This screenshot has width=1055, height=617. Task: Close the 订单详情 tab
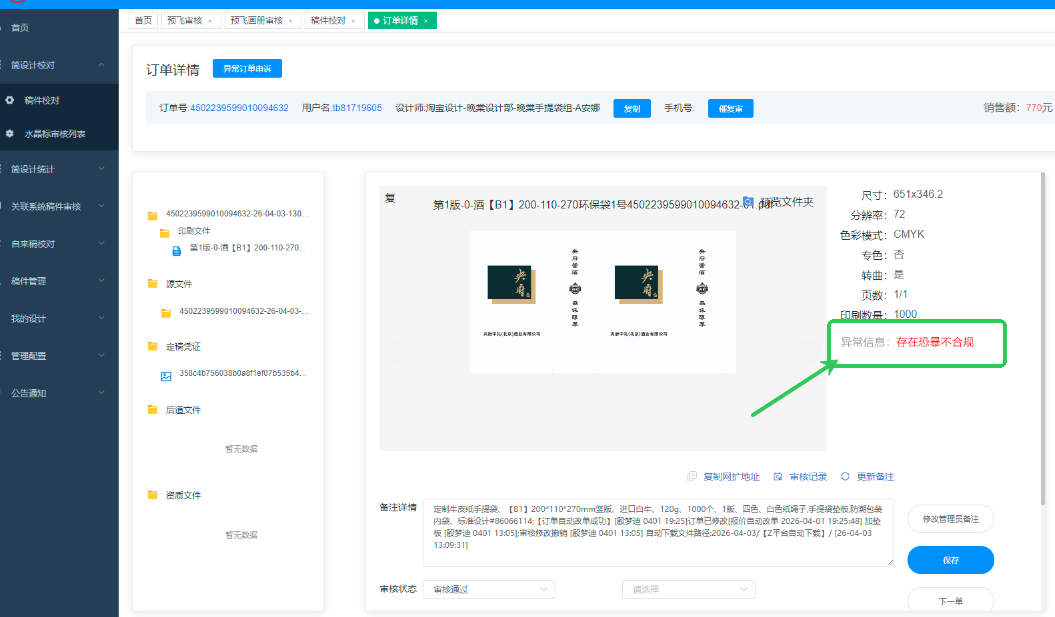tap(426, 21)
